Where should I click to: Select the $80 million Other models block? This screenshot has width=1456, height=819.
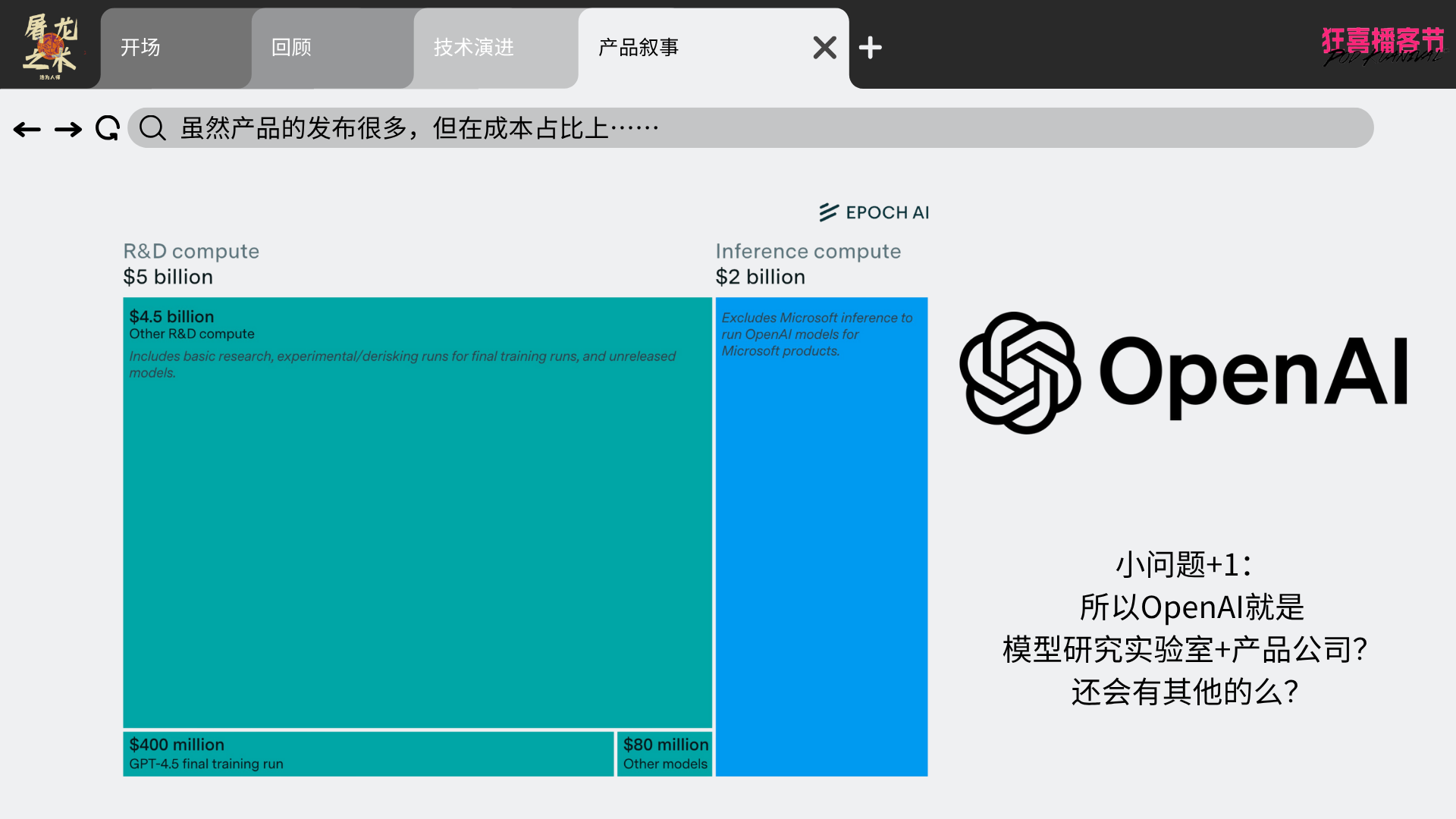[665, 754]
